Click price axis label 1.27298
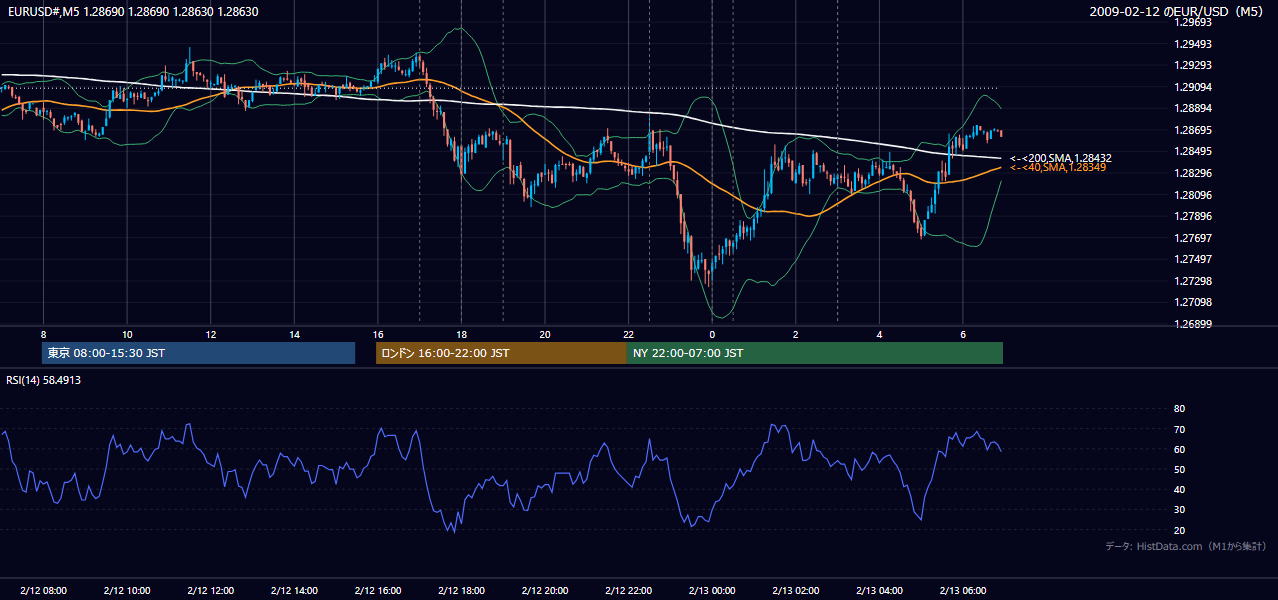The width and height of the screenshot is (1278, 600). (x=1192, y=281)
